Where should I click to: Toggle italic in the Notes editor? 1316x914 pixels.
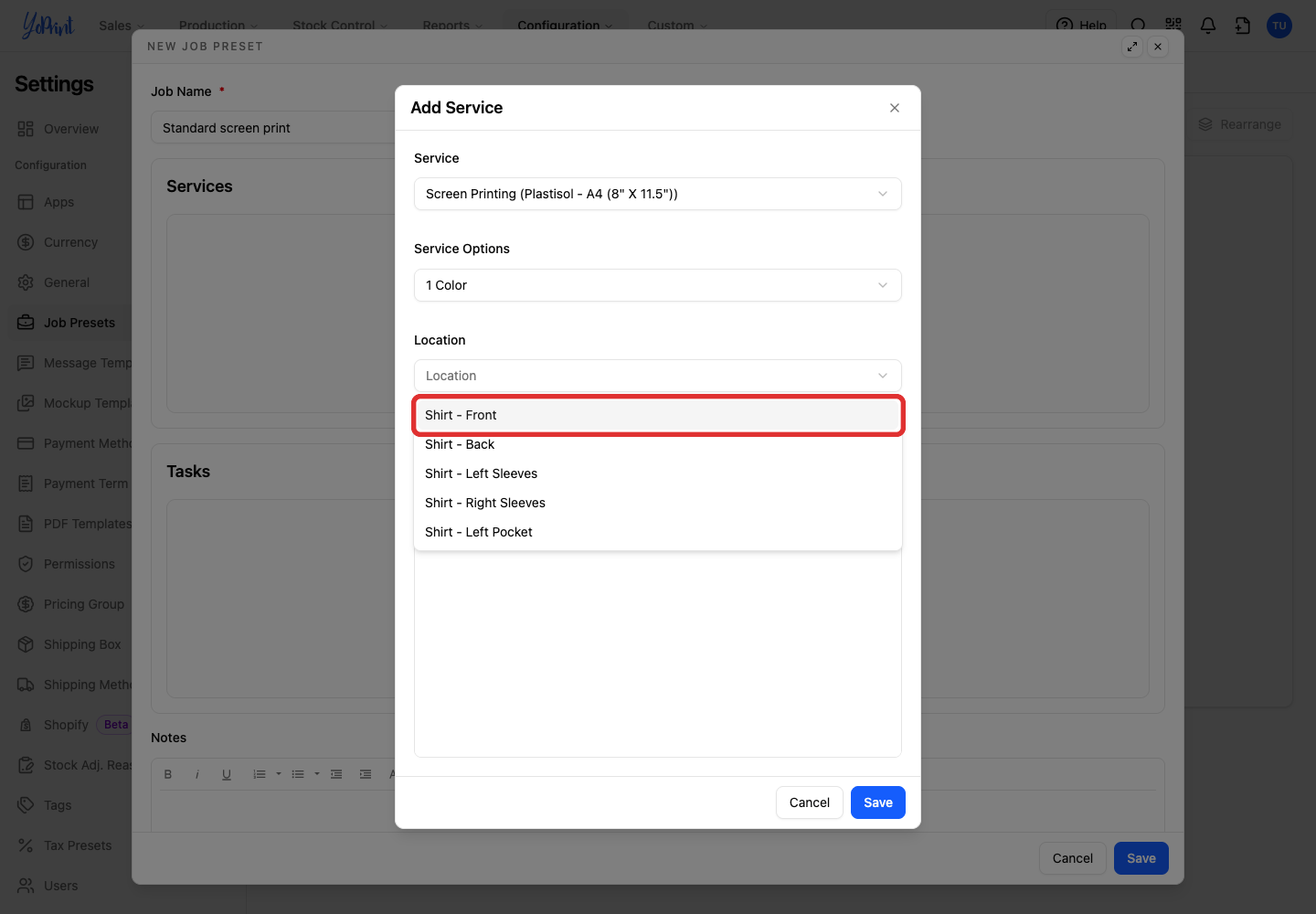point(197,774)
